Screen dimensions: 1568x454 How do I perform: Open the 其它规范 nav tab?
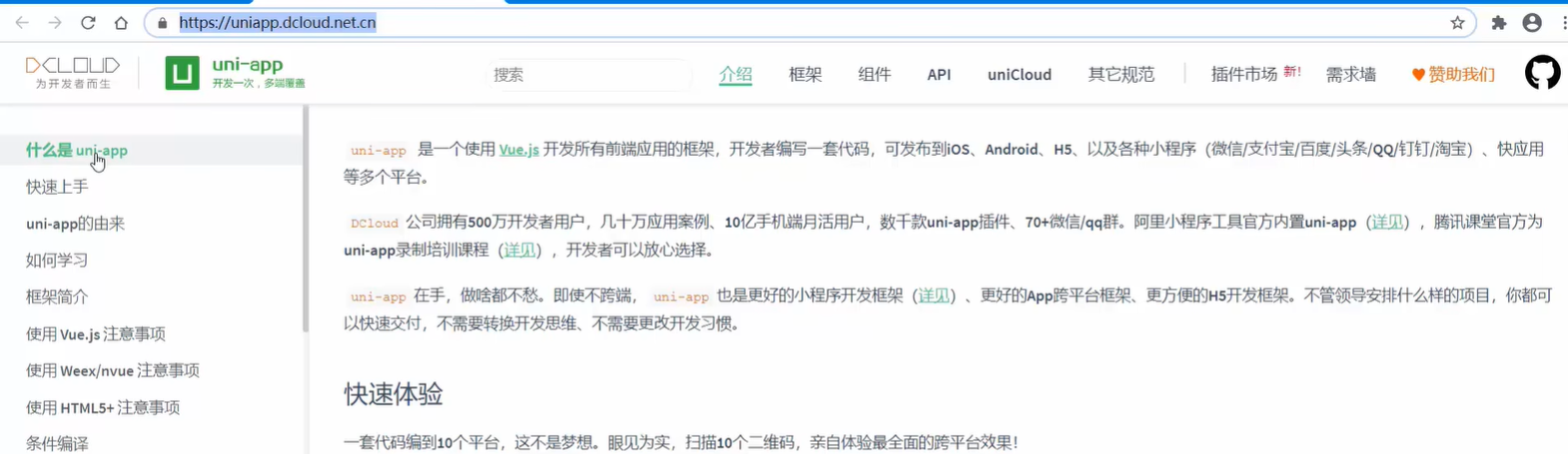click(1121, 74)
